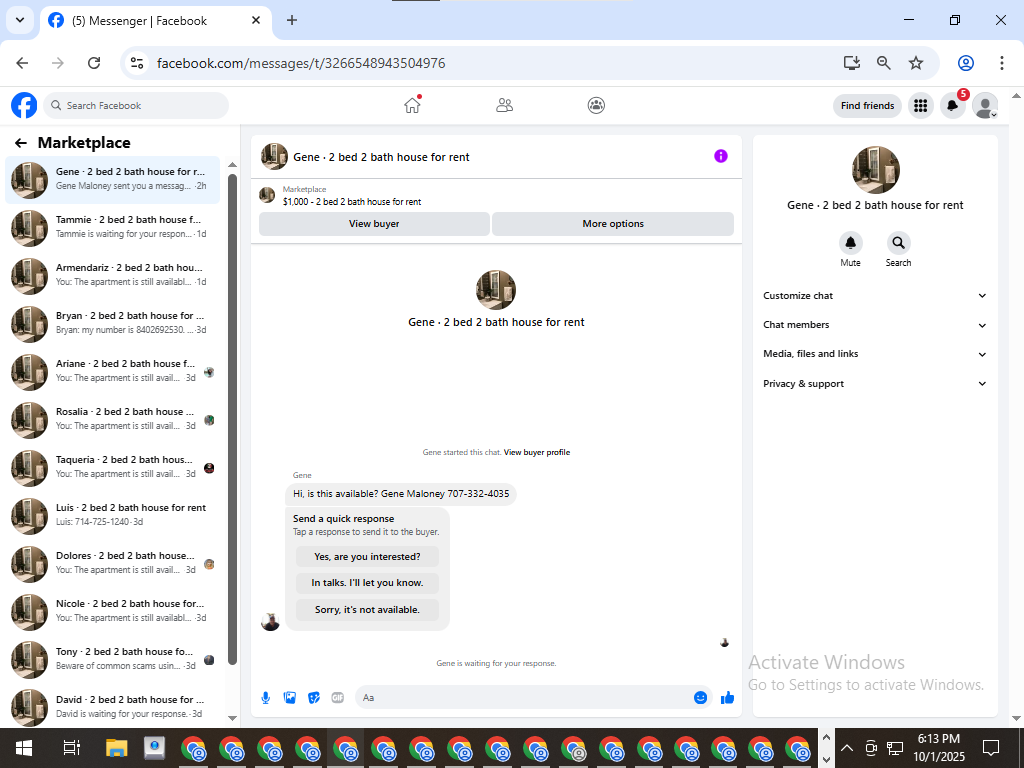Open the emoji picker in message box
Screen dimensions: 1024x768
tap(700, 697)
